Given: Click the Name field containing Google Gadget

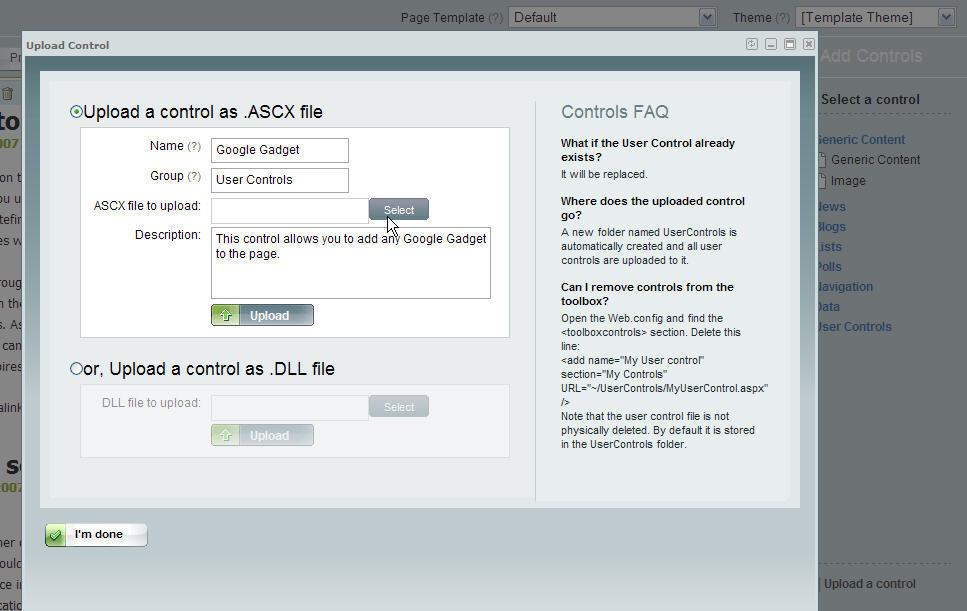Looking at the screenshot, I should tap(279, 150).
